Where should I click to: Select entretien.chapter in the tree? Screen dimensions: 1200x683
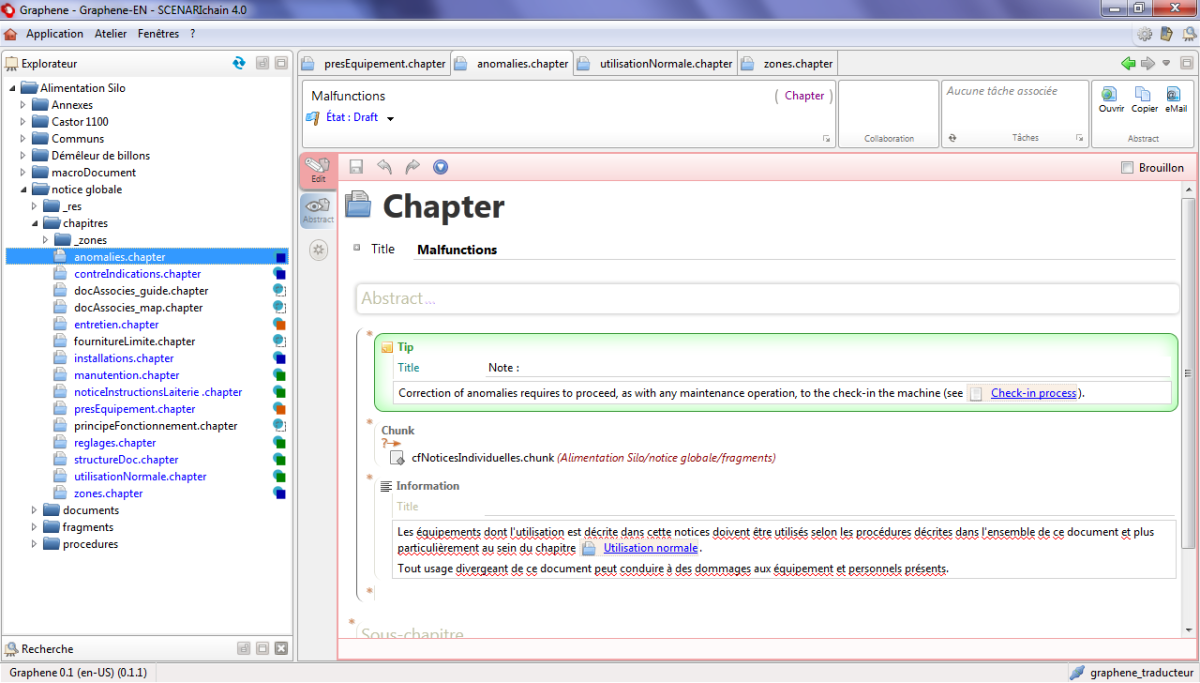tap(116, 325)
